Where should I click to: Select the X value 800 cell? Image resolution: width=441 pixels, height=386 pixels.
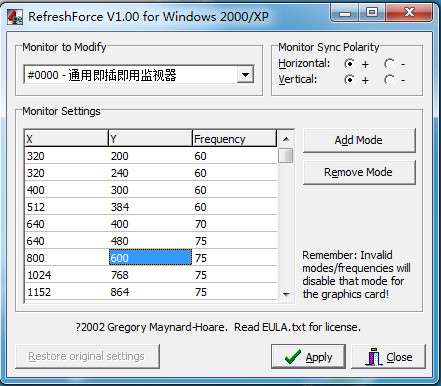tap(67, 258)
